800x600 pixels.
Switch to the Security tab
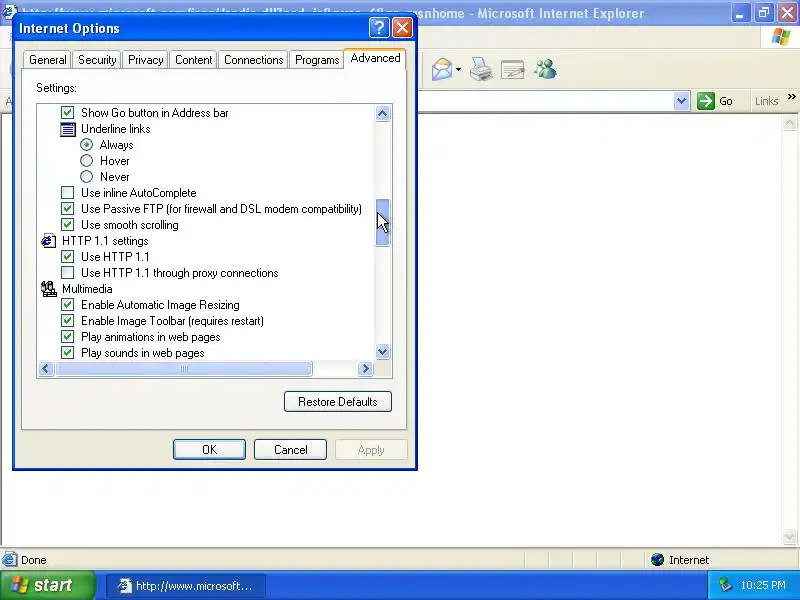tap(97, 60)
